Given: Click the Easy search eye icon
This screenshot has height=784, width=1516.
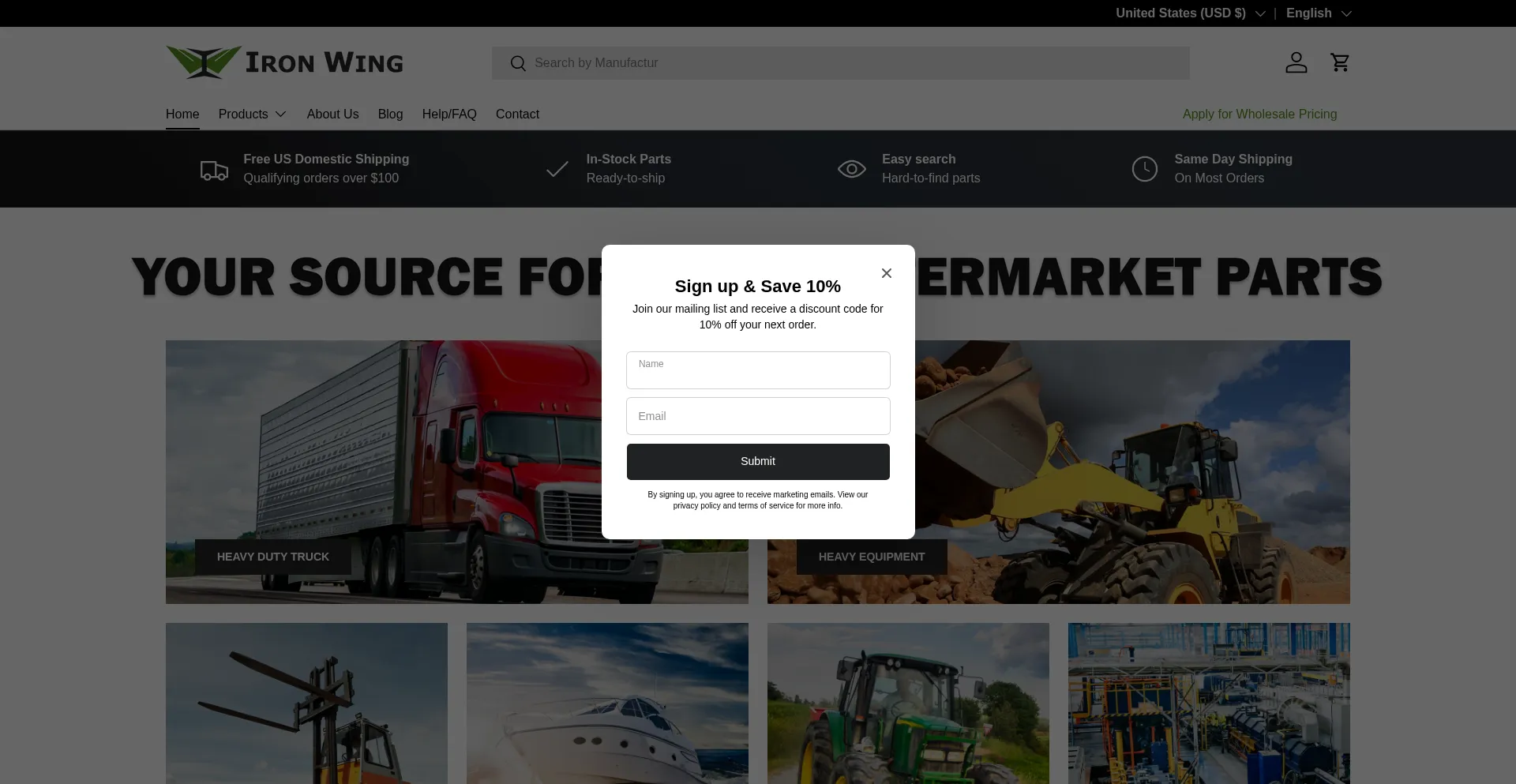Looking at the screenshot, I should [851, 169].
